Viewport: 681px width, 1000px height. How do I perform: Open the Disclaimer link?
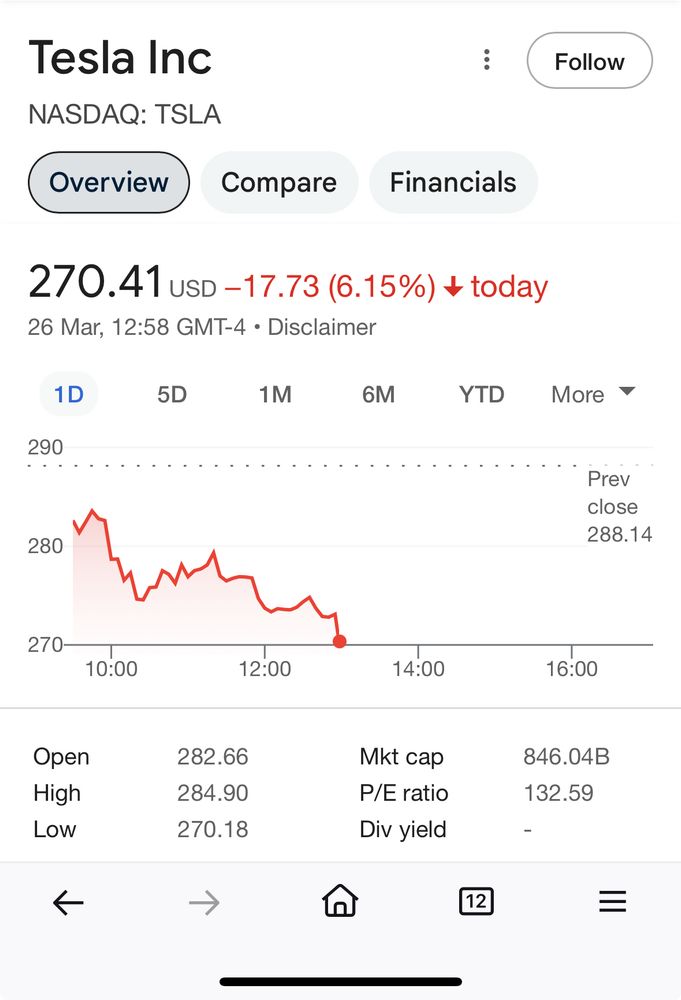click(321, 327)
